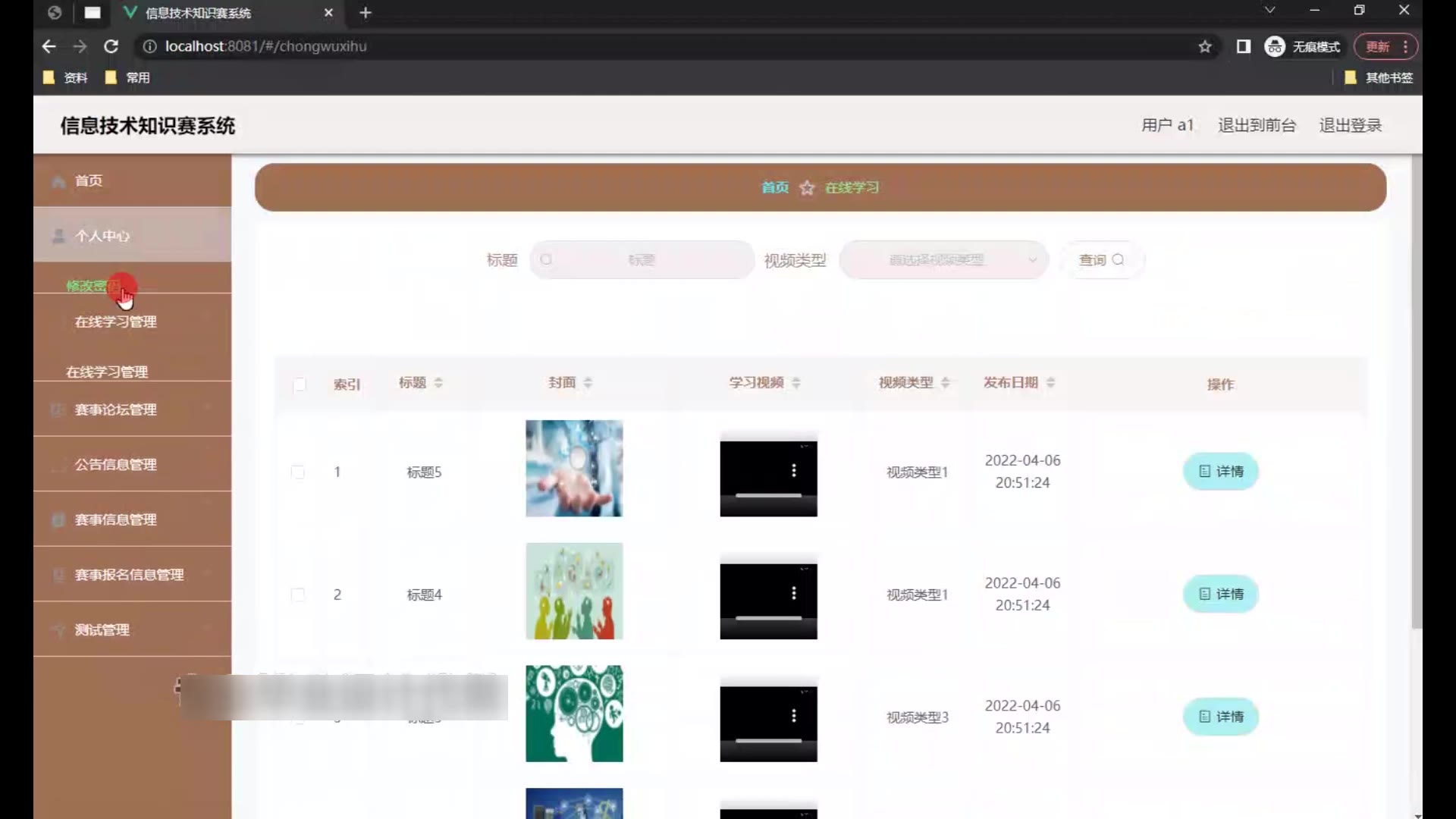Click the search icon in 查询 button
The image size is (1456, 819).
pos(1118,260)
